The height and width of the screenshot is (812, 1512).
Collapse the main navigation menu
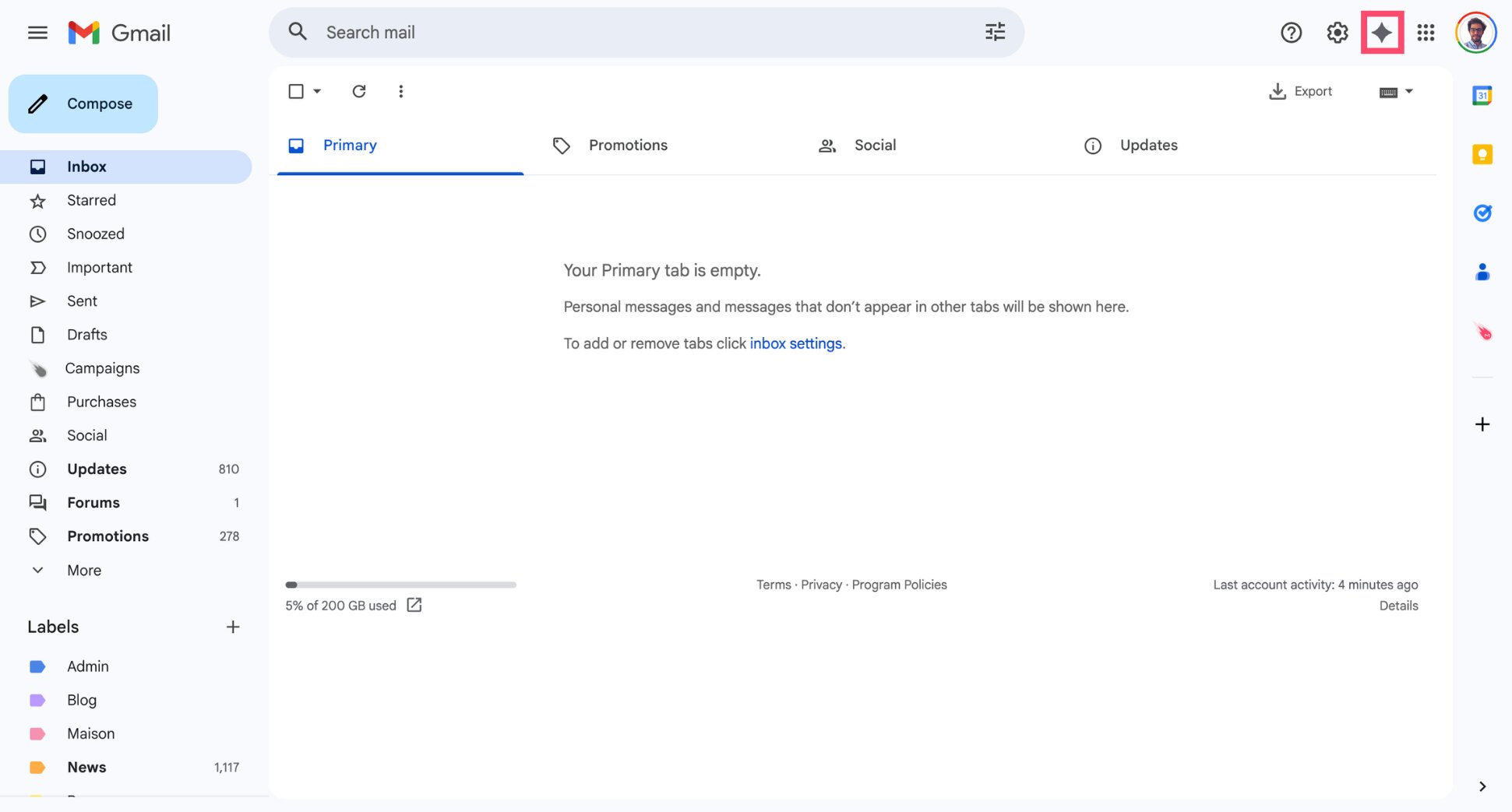(x=37, y=32)
